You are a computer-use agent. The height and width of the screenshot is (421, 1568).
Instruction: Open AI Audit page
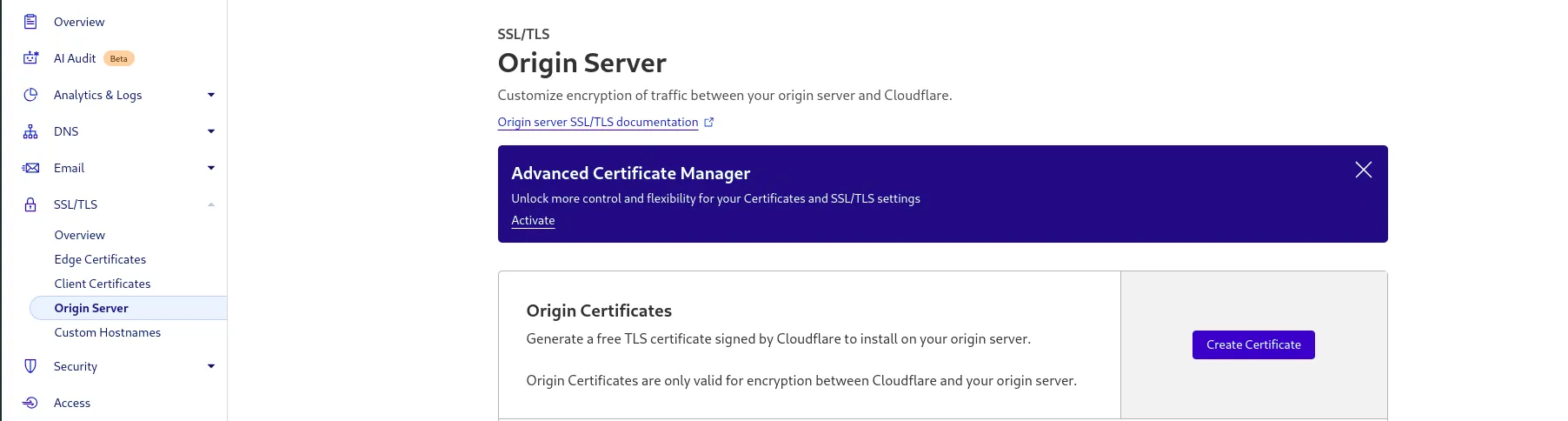click(x=75, y=58)
